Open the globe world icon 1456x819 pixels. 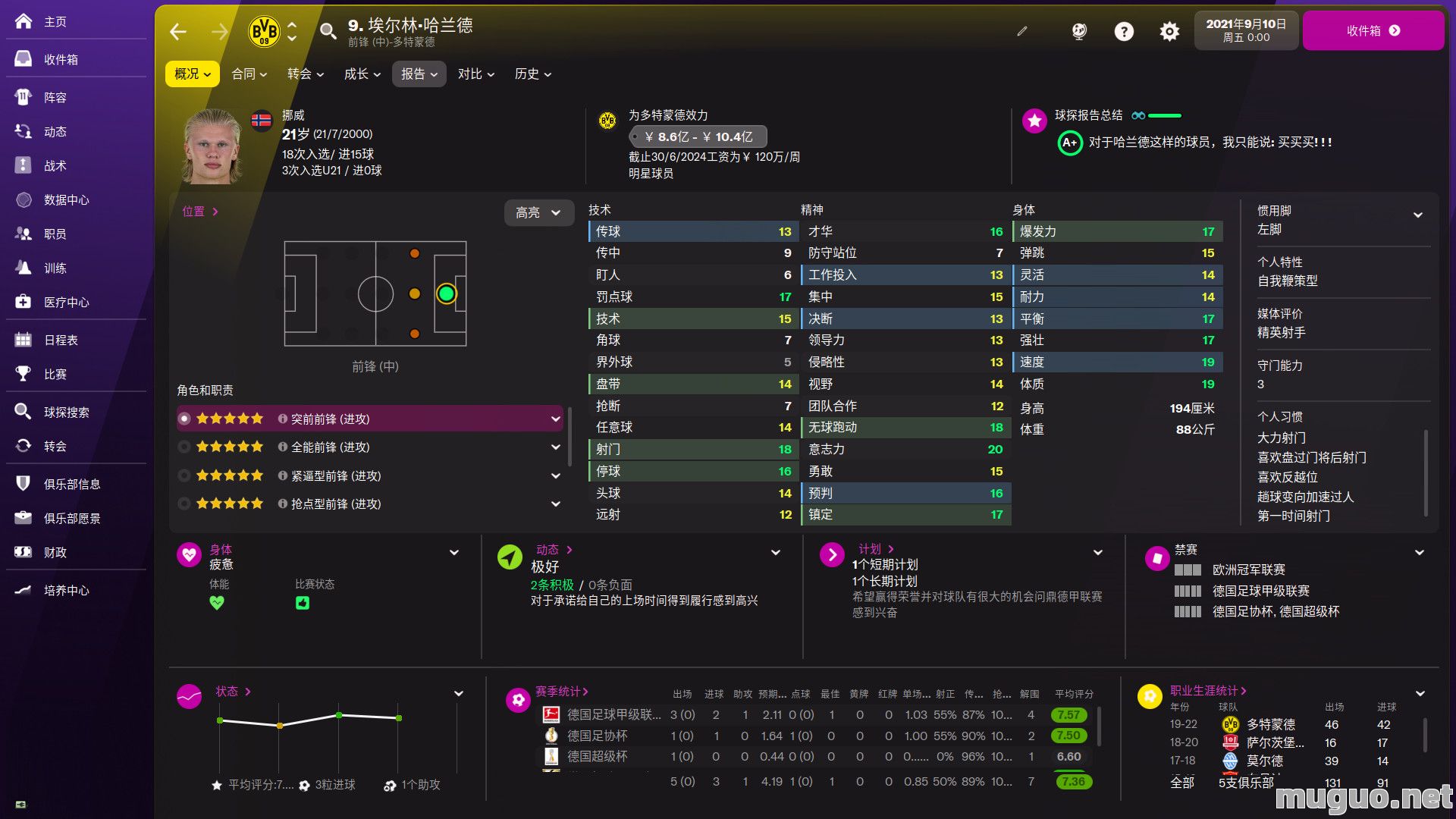point(1079,31)
